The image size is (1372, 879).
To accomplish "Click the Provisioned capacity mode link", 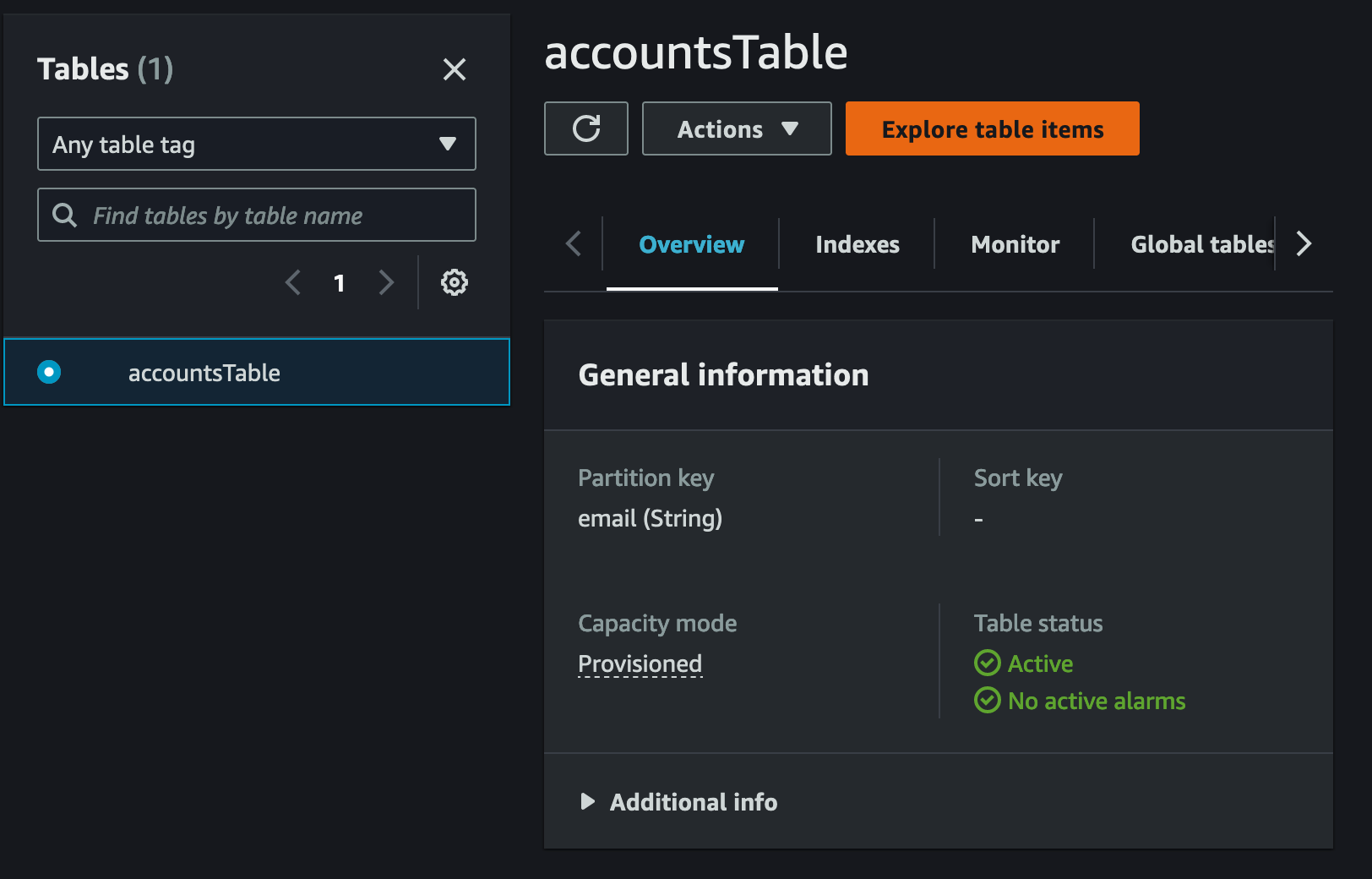I will pos(640,664).
